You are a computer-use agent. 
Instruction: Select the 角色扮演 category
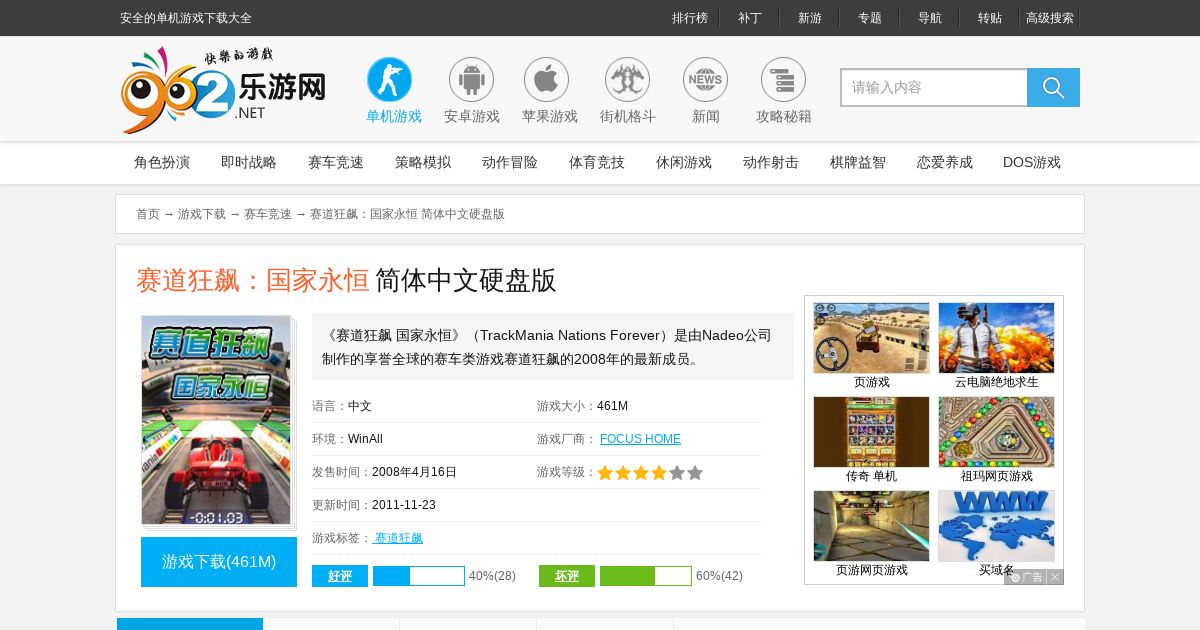pyautogui.click(x=162, y=162)
